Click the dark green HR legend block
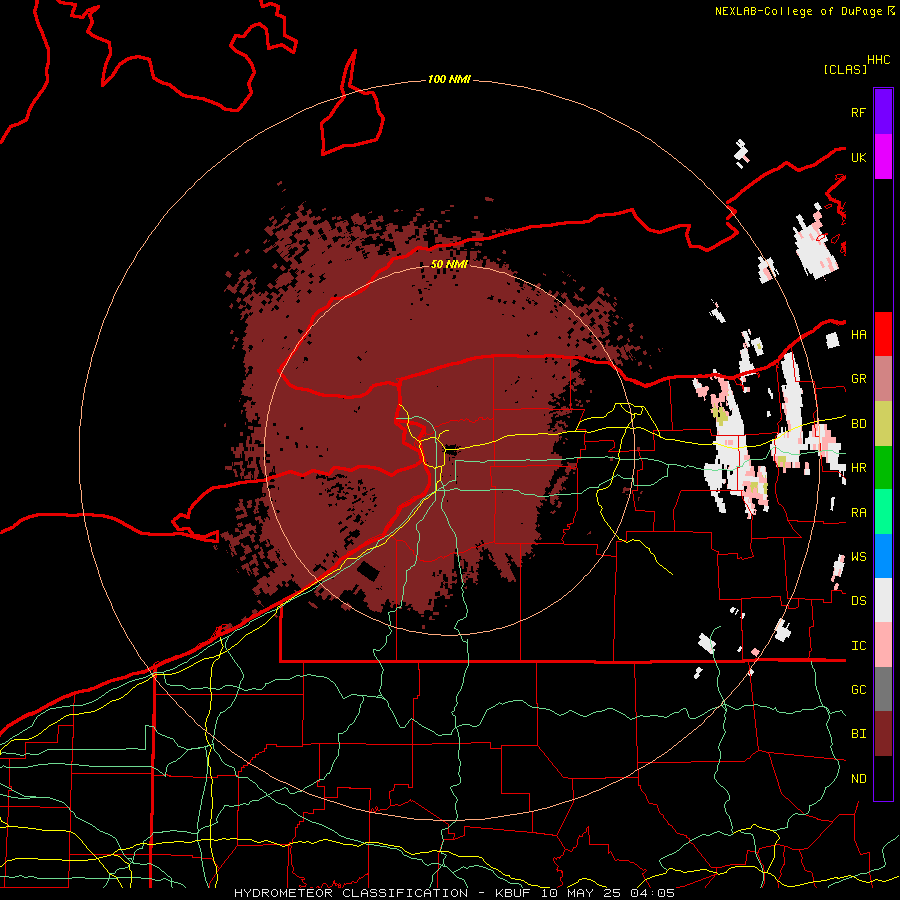 pos(883,468)
